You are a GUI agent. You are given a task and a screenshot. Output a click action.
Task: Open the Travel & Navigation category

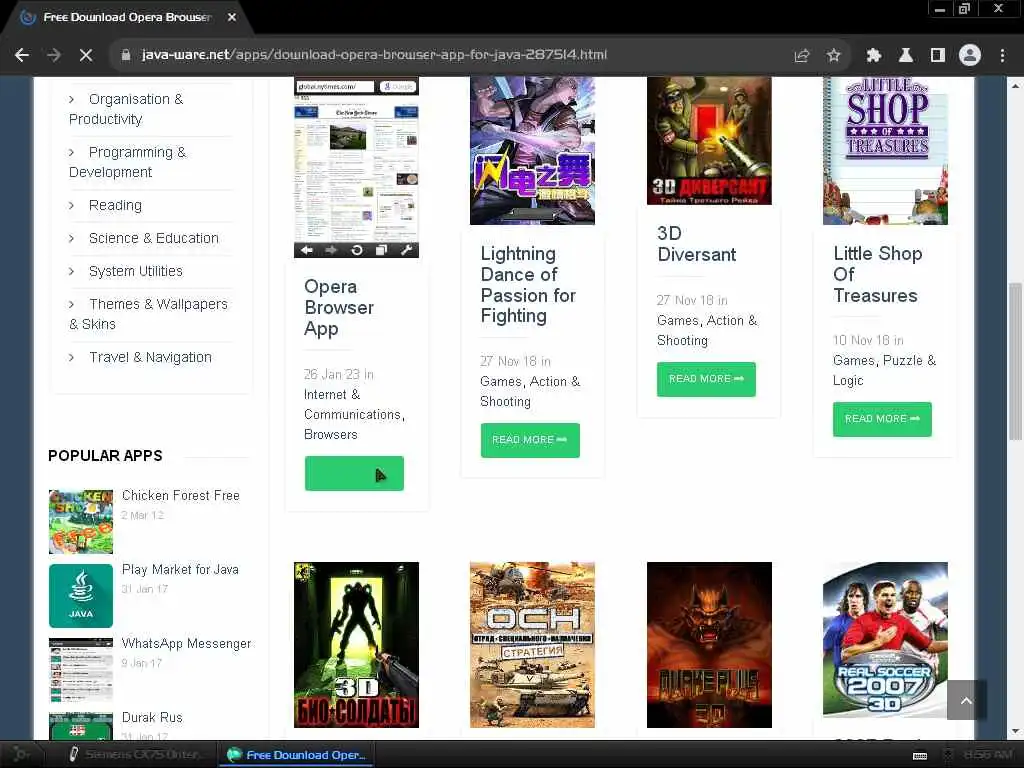(x=150, y=357)
